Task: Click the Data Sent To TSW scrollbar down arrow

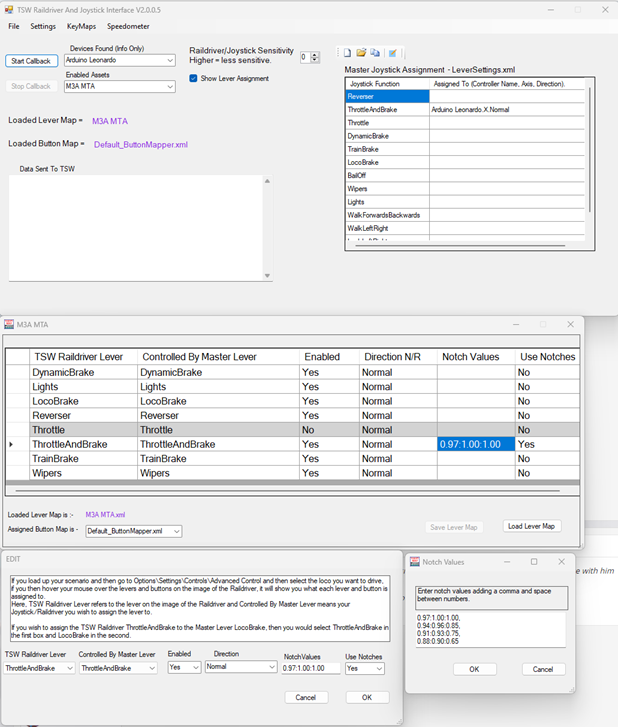Action: (268, 275)
